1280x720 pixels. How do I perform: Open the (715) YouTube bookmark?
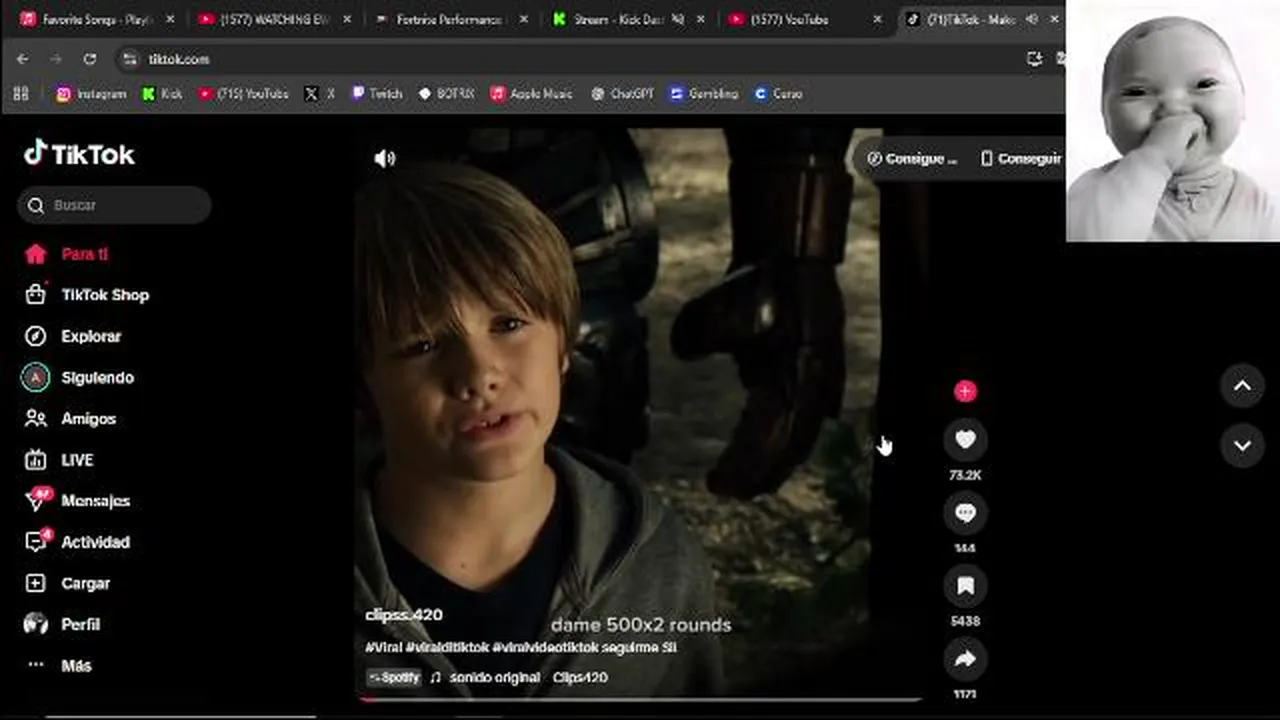[243, 93]
